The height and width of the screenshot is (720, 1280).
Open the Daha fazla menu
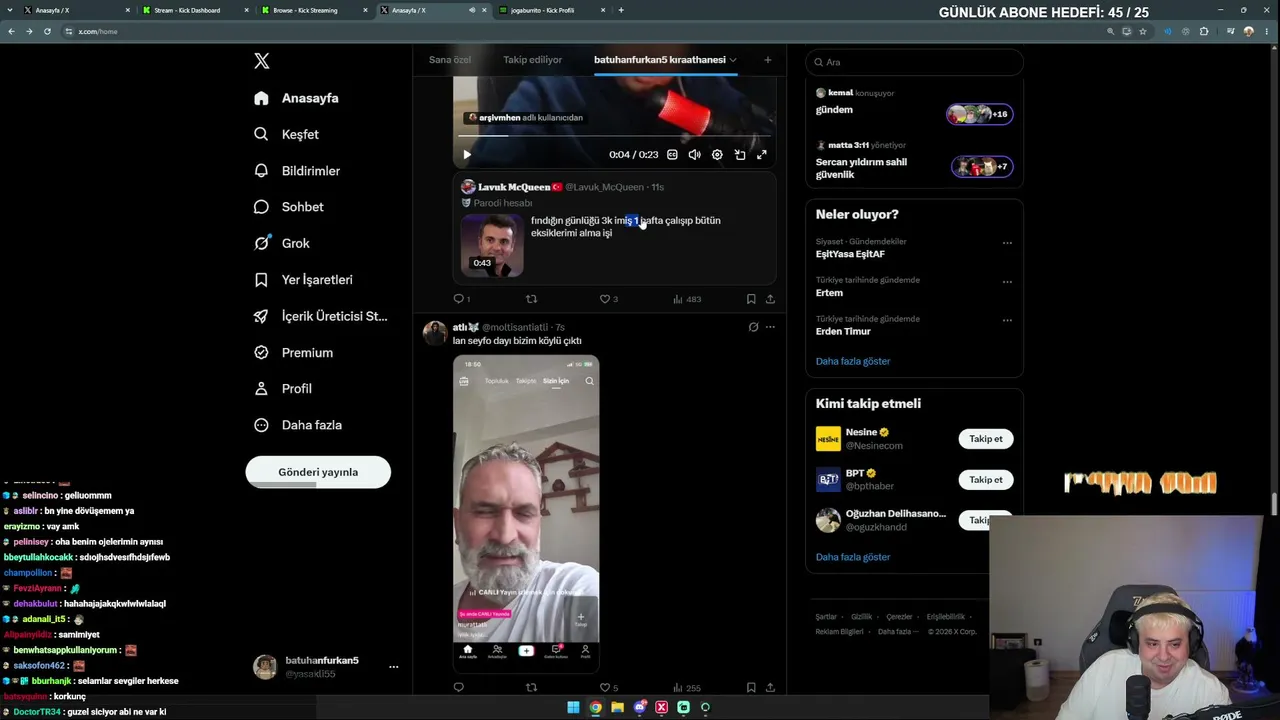[x=298, y=425]
